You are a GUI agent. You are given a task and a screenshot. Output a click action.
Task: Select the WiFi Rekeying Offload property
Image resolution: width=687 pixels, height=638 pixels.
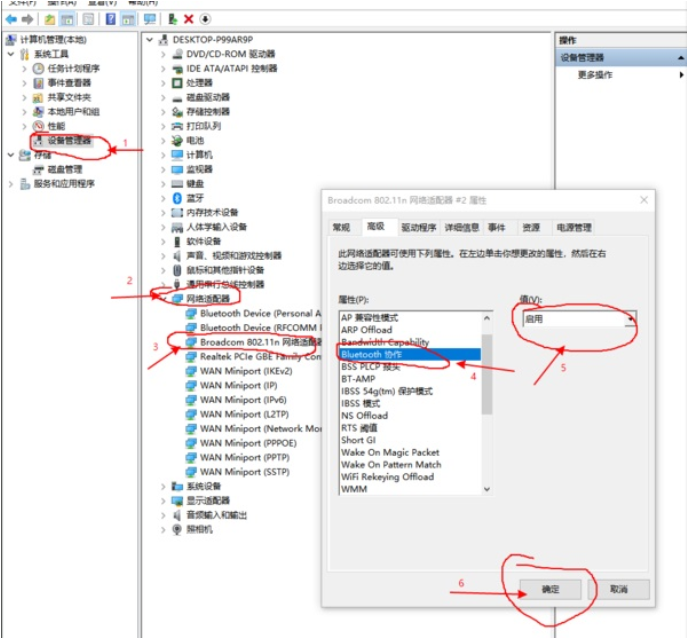tap(387, 477)
